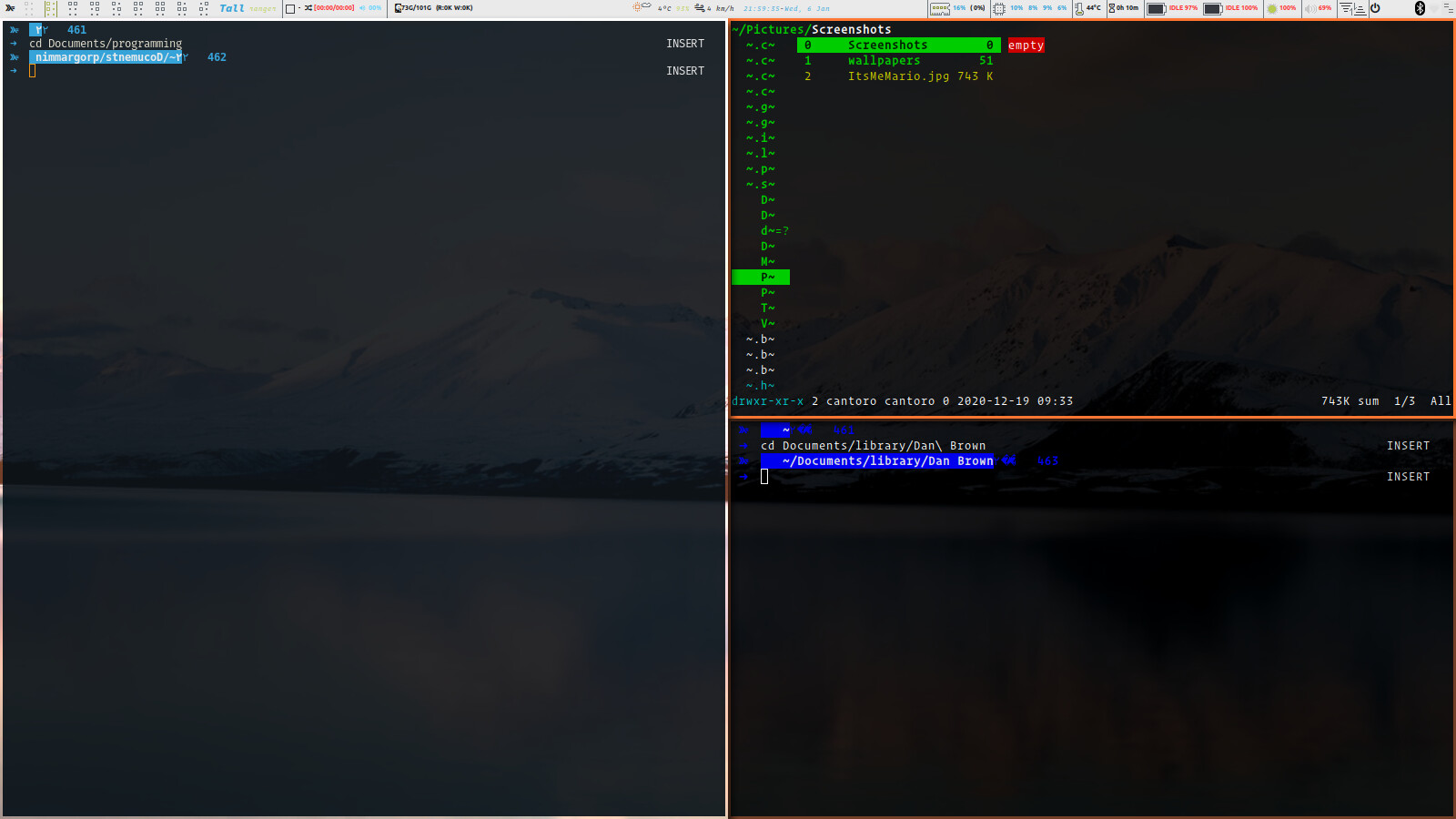Select the ~.p~ entry in ranger's left column
The image size is (1456, 819).
point(761,168)
